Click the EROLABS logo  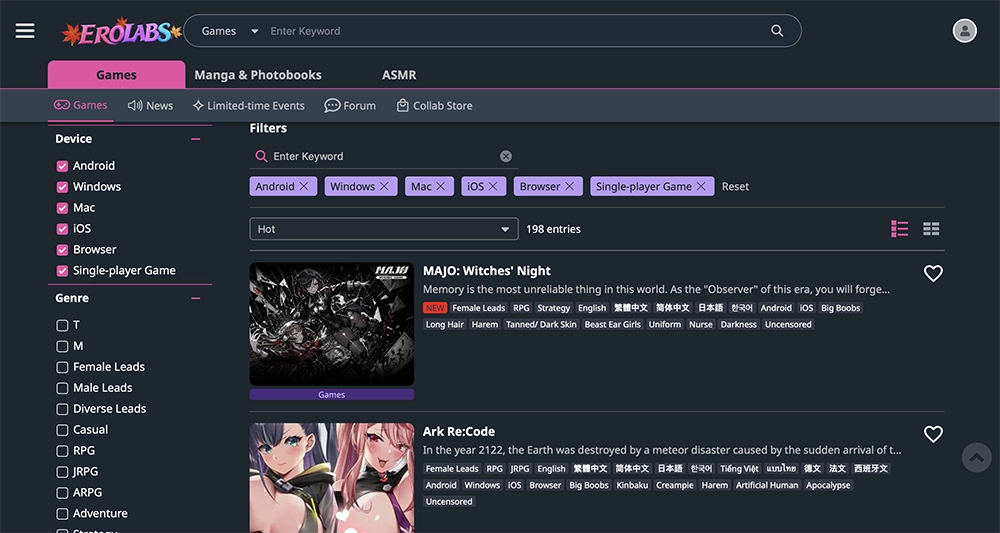coord(121,31)
